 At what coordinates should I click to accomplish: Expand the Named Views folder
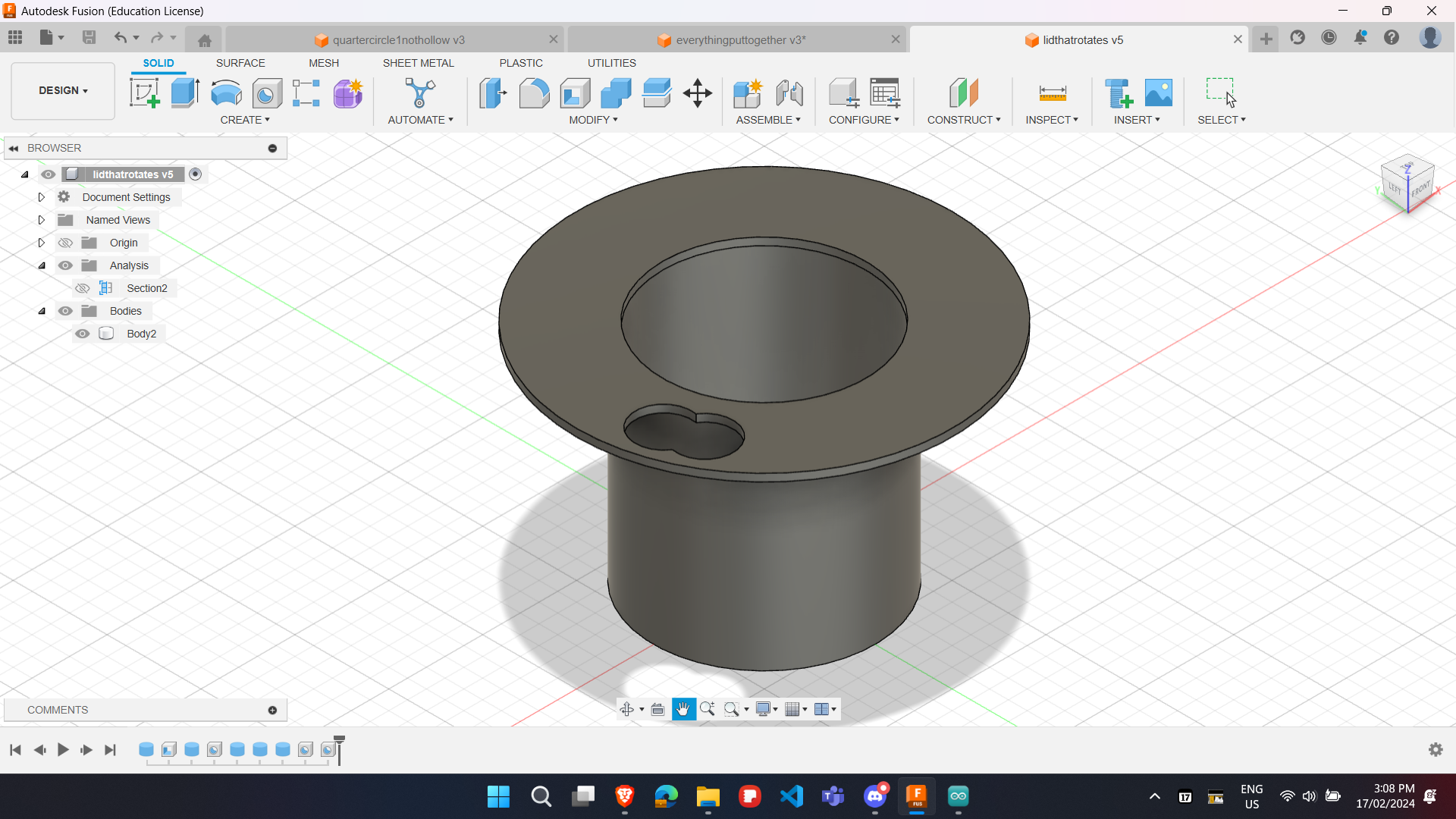click(x=42, y=220)
